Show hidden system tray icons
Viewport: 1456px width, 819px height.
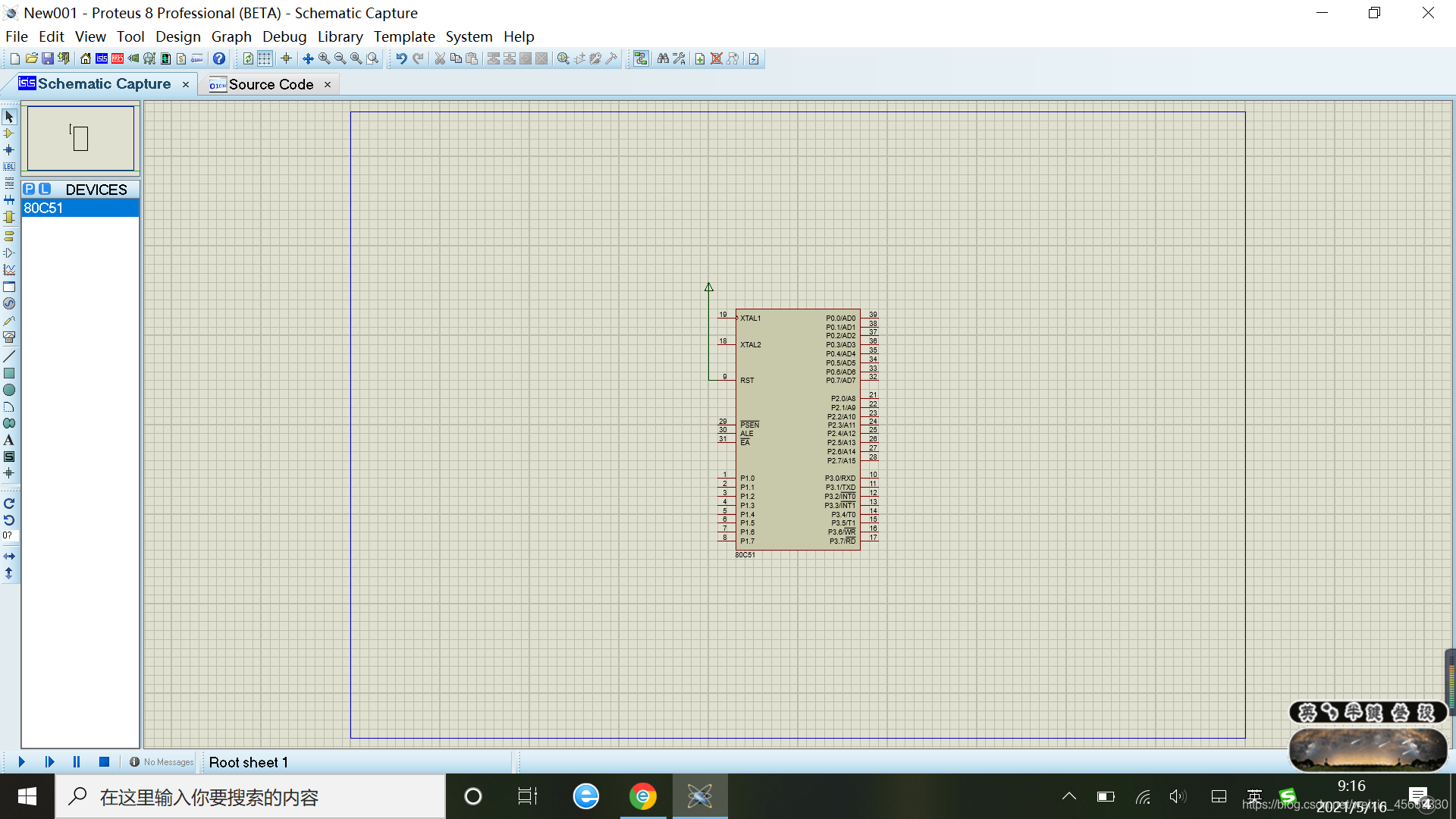tap(1068, 796)
